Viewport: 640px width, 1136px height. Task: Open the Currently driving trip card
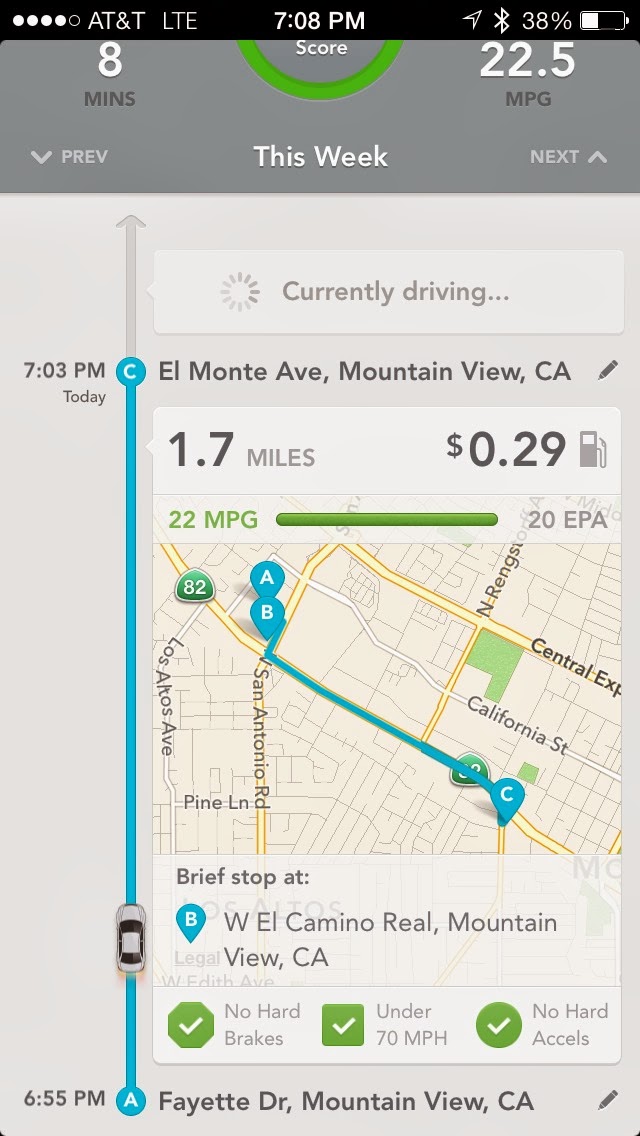pos(388,292)
